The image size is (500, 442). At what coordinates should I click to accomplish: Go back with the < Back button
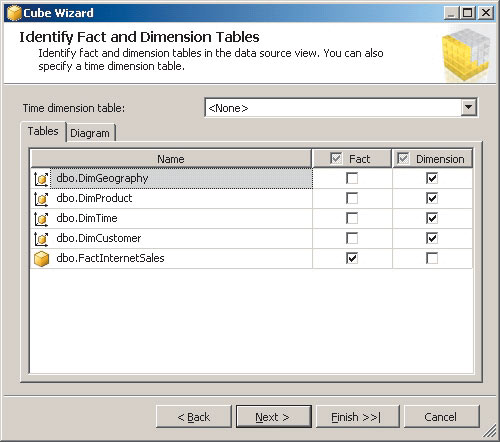pyautogui.click(x=194, y=417)
